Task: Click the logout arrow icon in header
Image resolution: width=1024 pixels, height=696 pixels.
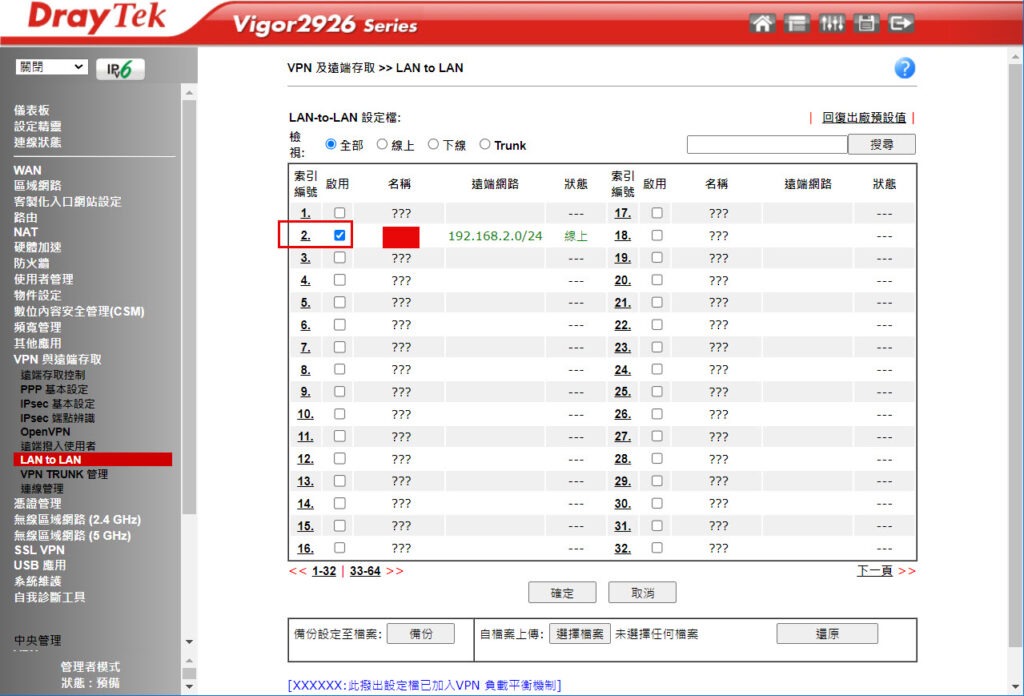Action: pyautogui.click(x=901, y=24)
